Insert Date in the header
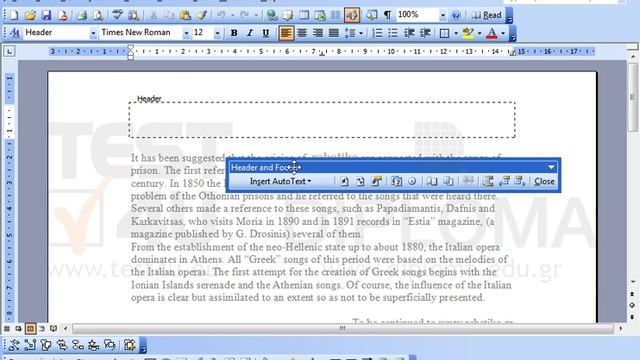Viewport: 640px width, 360px height. coord(396,181)
